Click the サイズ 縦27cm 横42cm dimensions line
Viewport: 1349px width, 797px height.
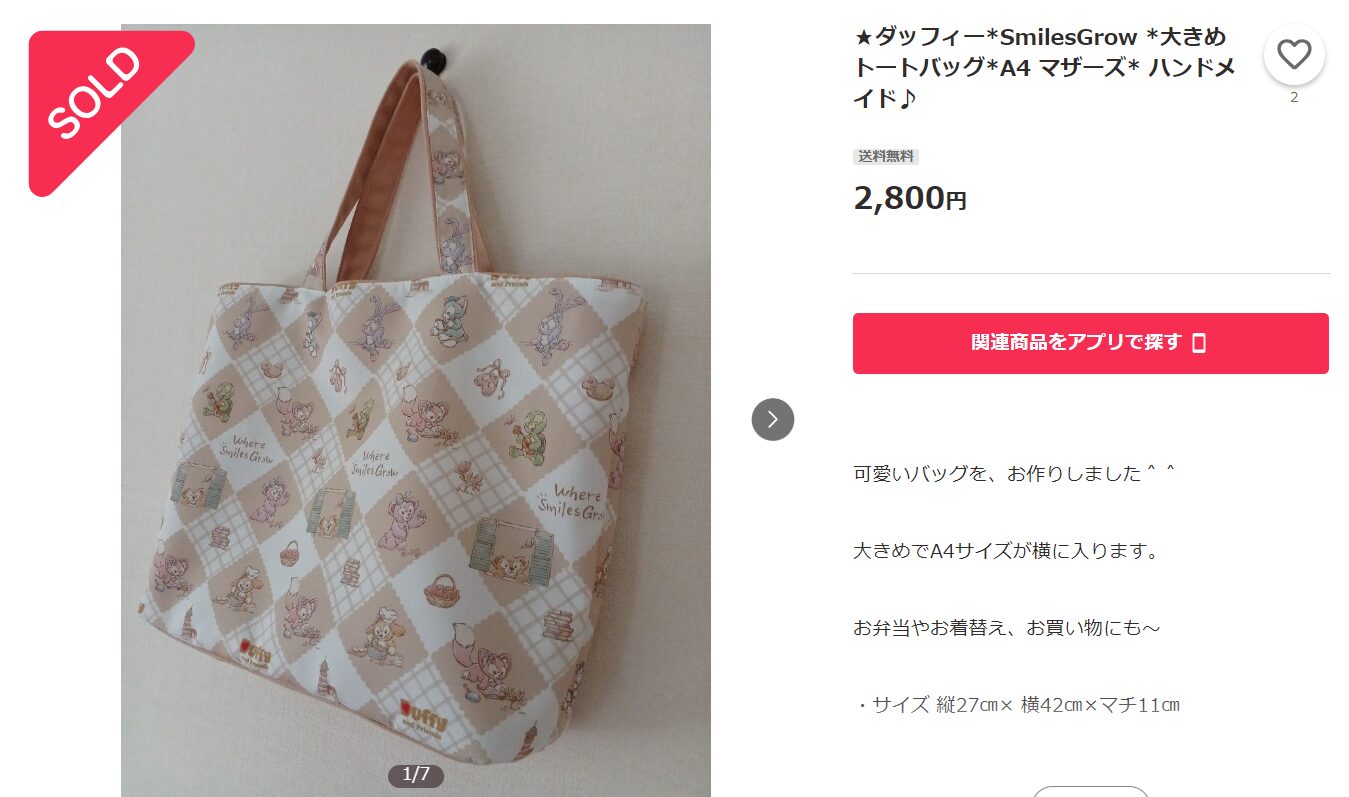(x=1017, y=705)
